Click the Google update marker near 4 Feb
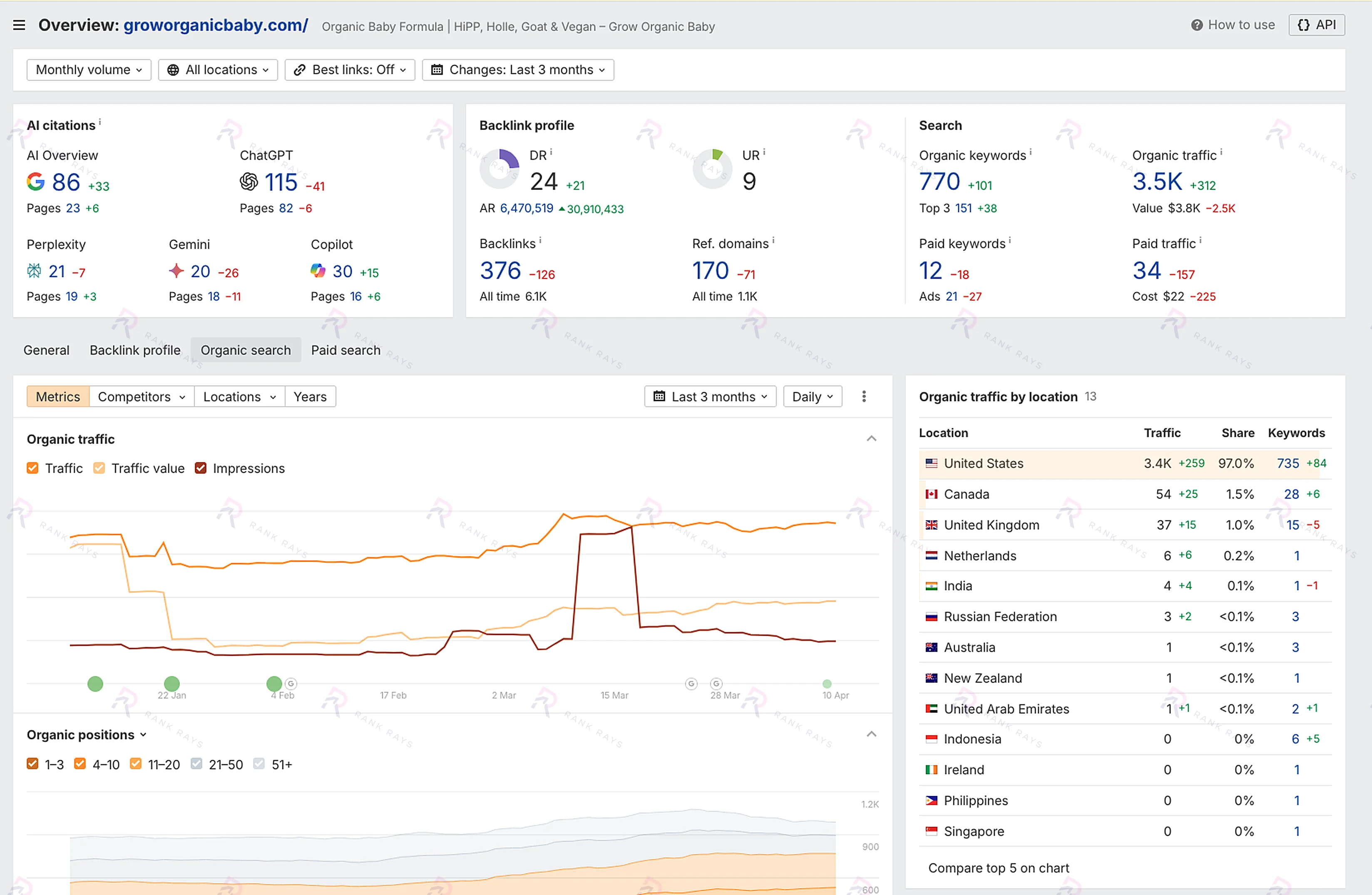Screen dimensions: 1372x895 point(291,684)
